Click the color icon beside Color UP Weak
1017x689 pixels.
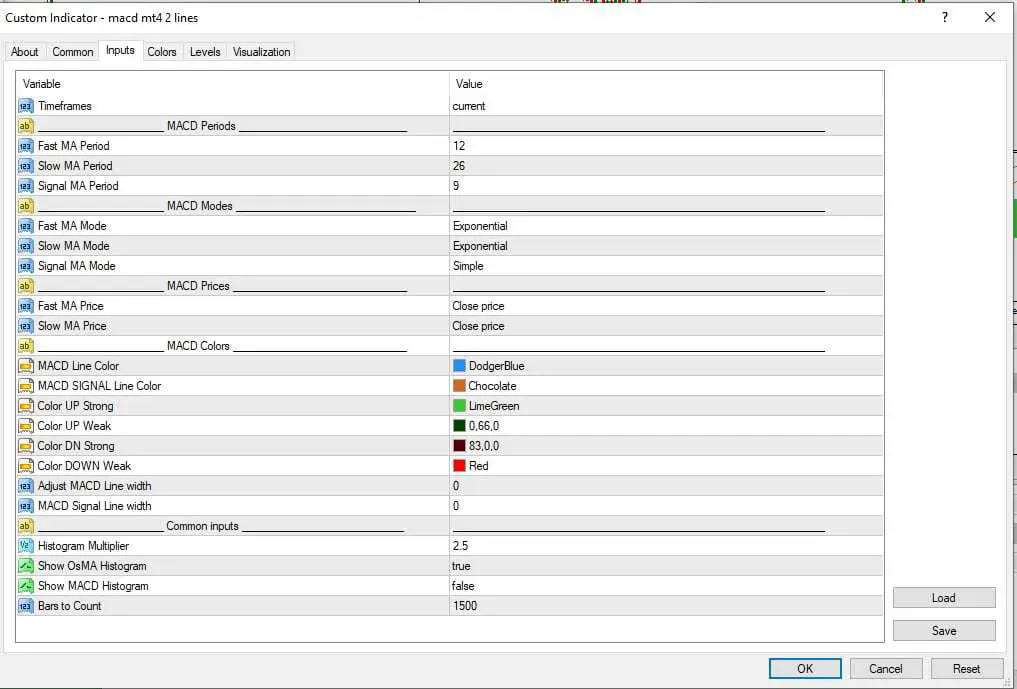pos(25,426)
